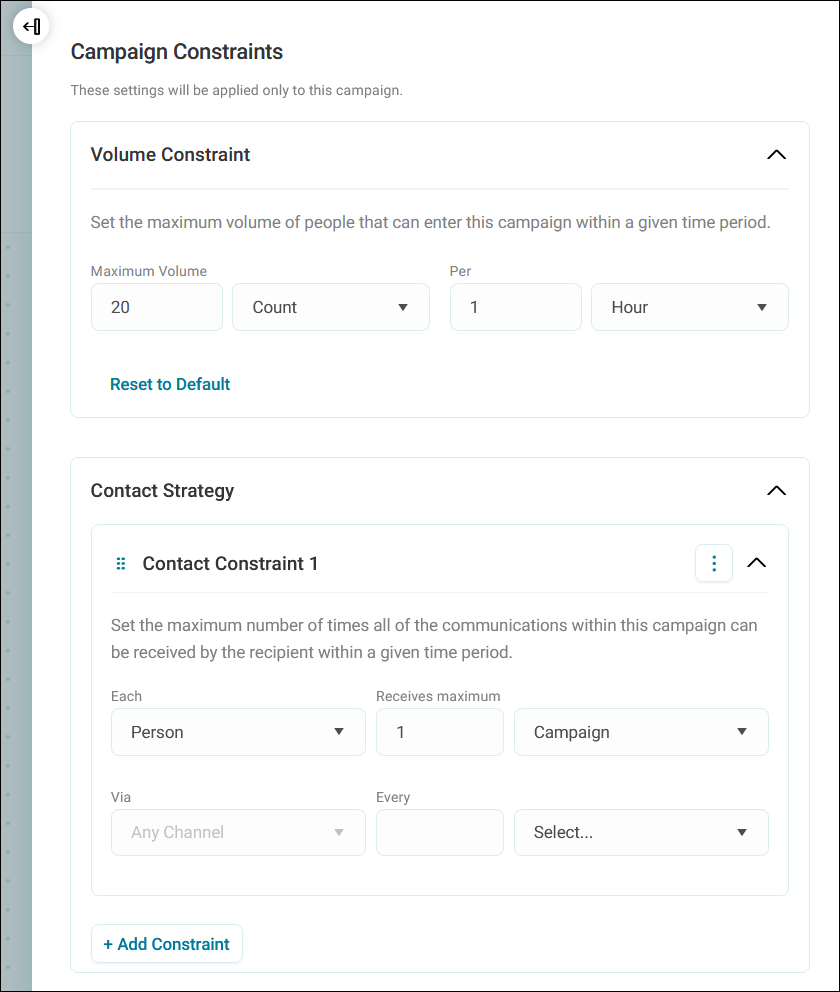This screenshot has height=992, width=840.
Task: Click Reset to Default link
Action: click(x=170, y=384)
